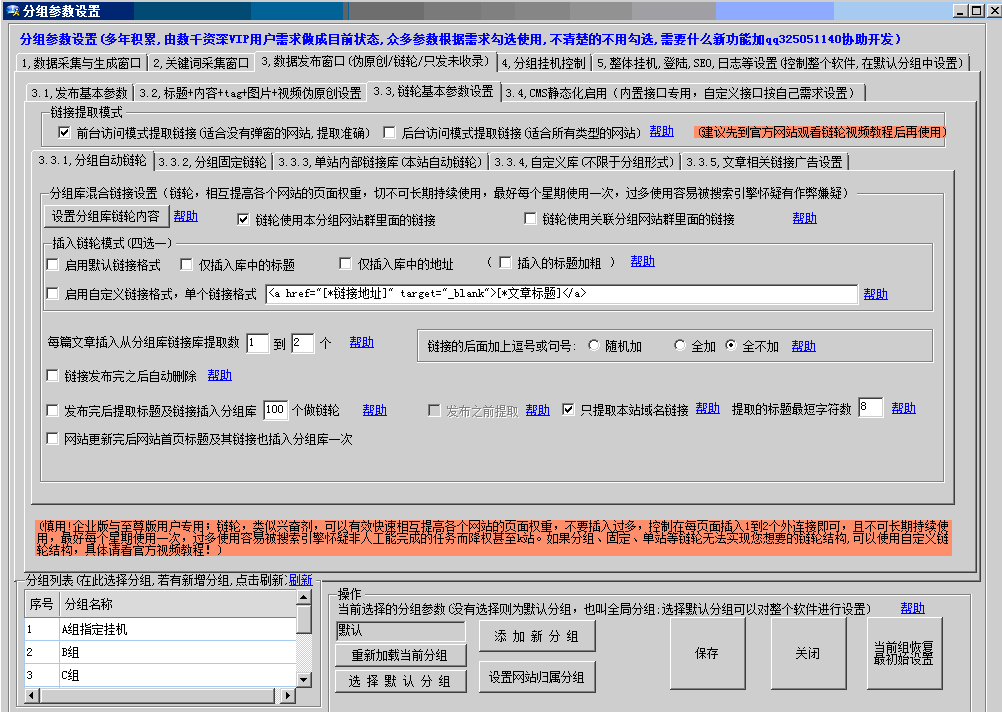Click 选择默认分组 button

pos(400,681)
